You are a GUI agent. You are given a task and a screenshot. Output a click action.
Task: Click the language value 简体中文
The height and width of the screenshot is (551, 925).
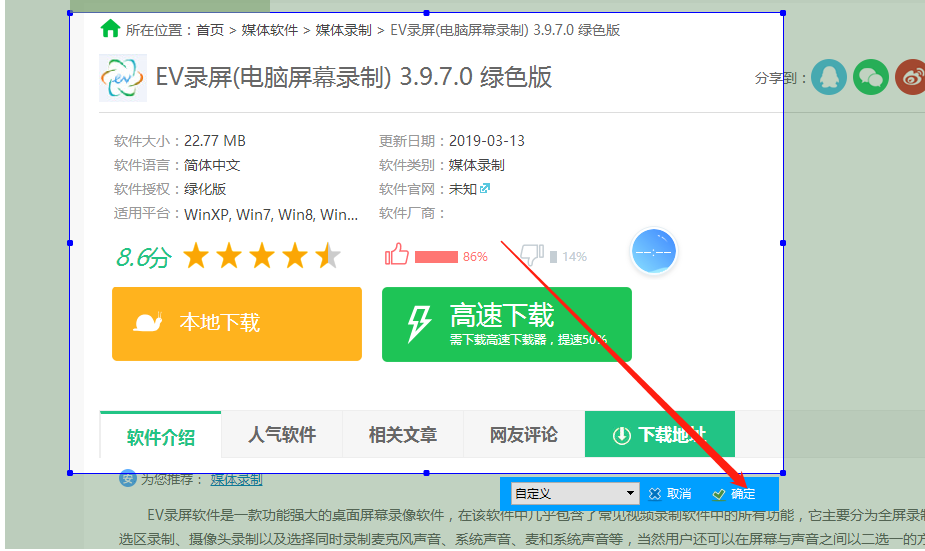(x=212, y=165)
